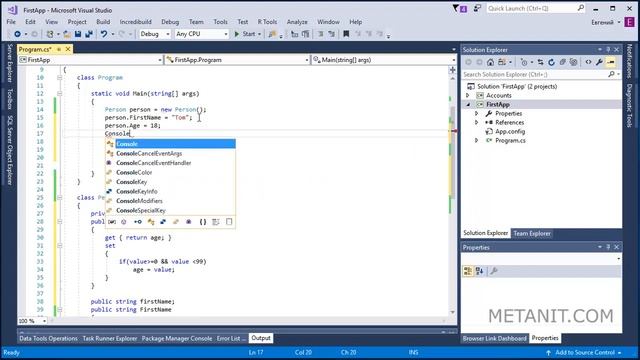Expand the Properties node in Solution Explorer
Viewport: 640px width, 360px height.
tap(476, 113)
